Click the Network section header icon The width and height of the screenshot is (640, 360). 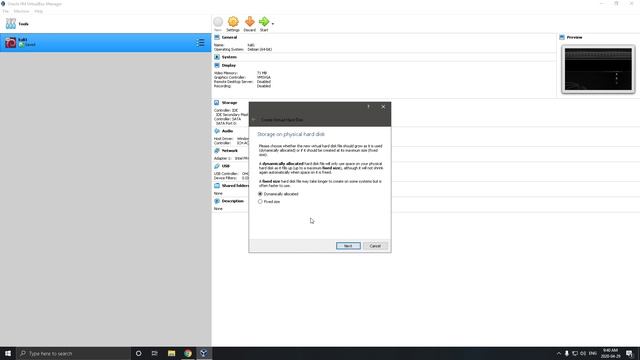(x=217, y=151)
